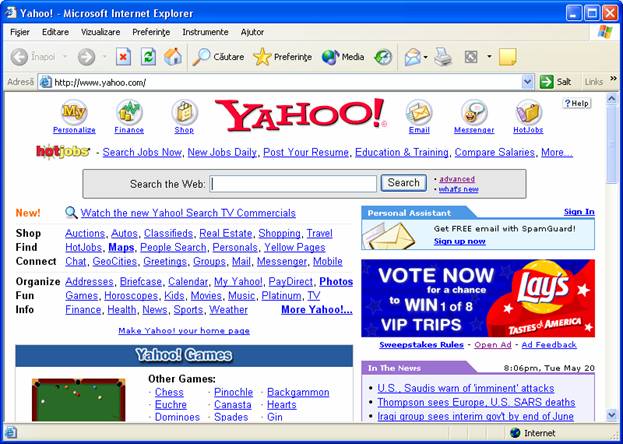Open the Yahoo Finance chart icon
This screenshot has height=444, width=623.
coord(129,112)
